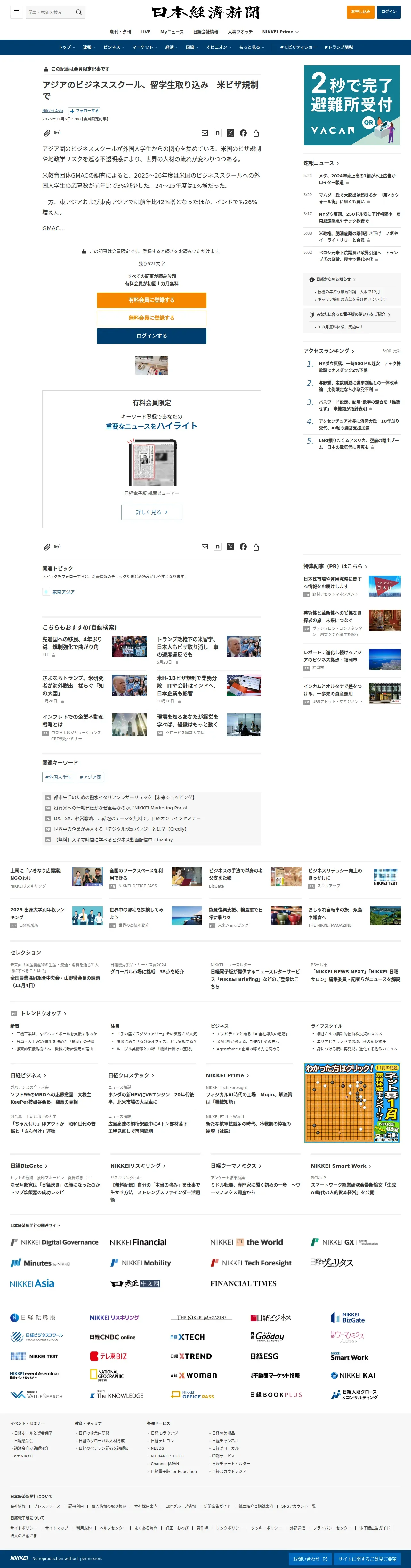Open the NIKKEI Prime dropdown in the top menu
Screen dimensions: 411x1568
280,32
